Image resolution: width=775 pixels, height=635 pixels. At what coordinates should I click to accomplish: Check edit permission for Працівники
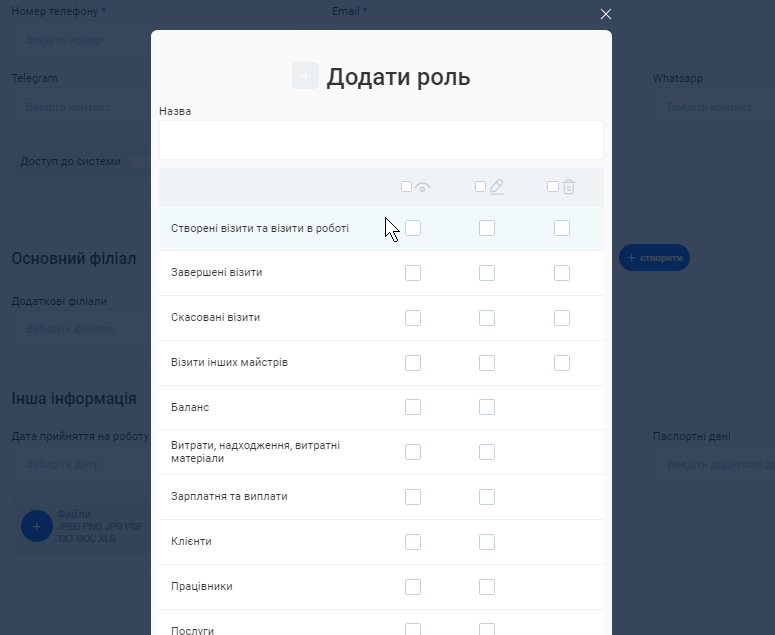[x=487, y=587]
